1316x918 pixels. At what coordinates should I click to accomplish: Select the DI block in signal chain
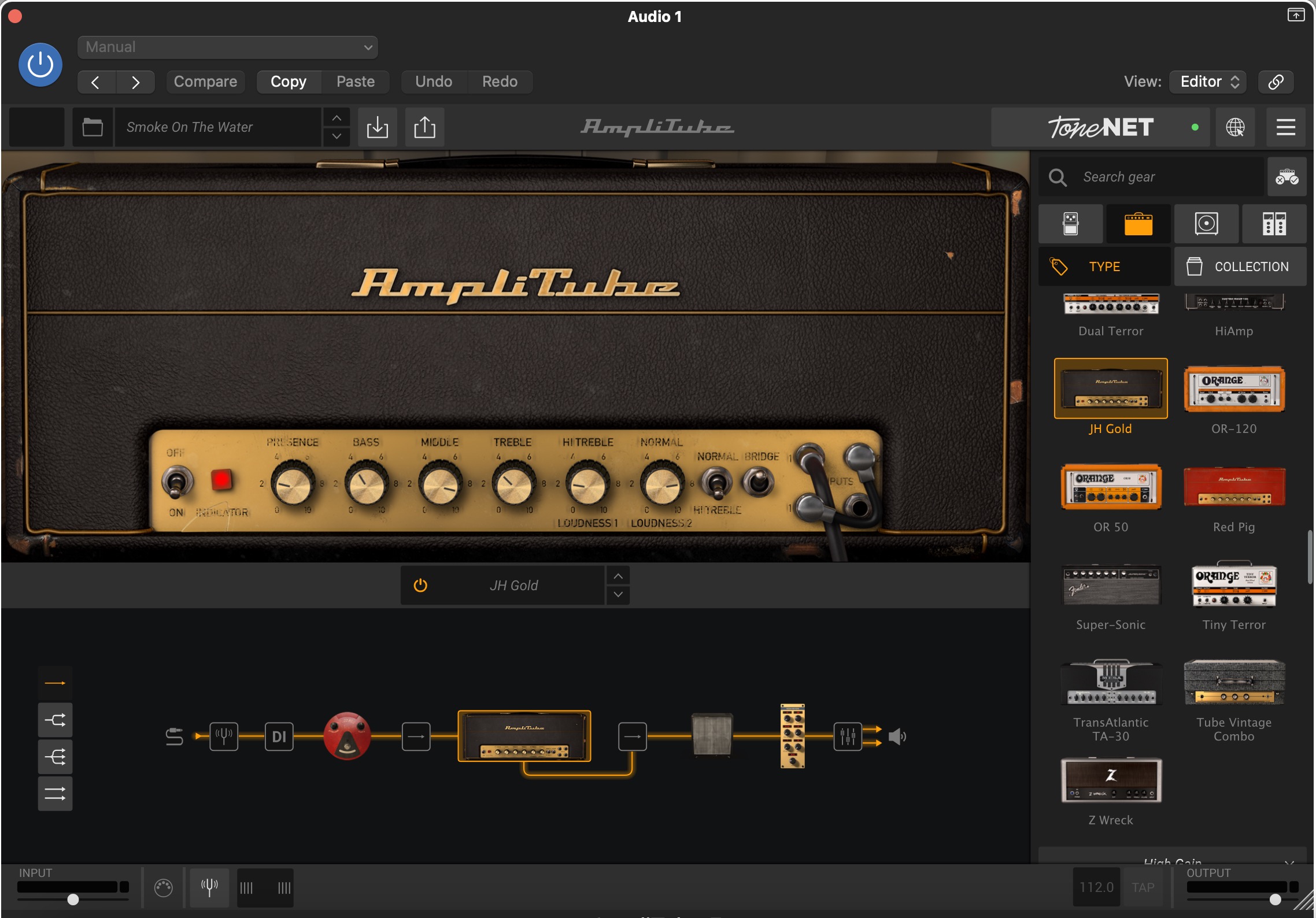pyautogui.click(x=279, y=736)
